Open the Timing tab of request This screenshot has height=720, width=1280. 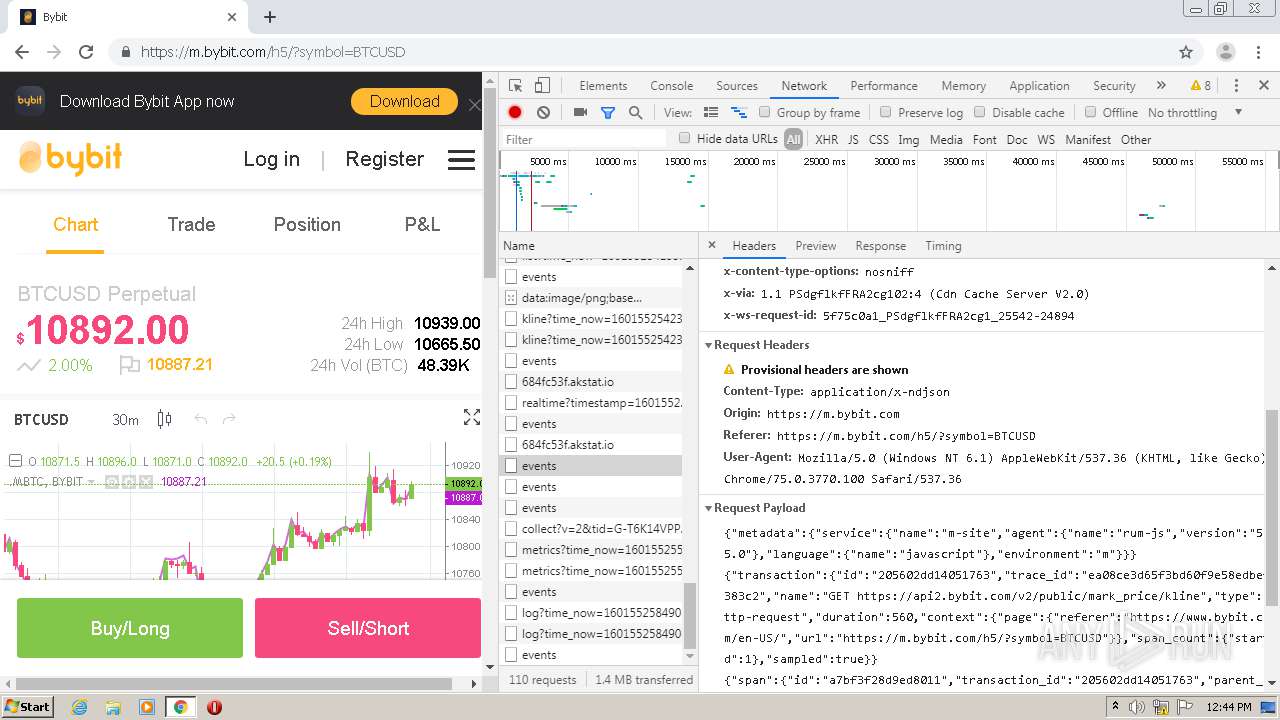coord(943,246)
